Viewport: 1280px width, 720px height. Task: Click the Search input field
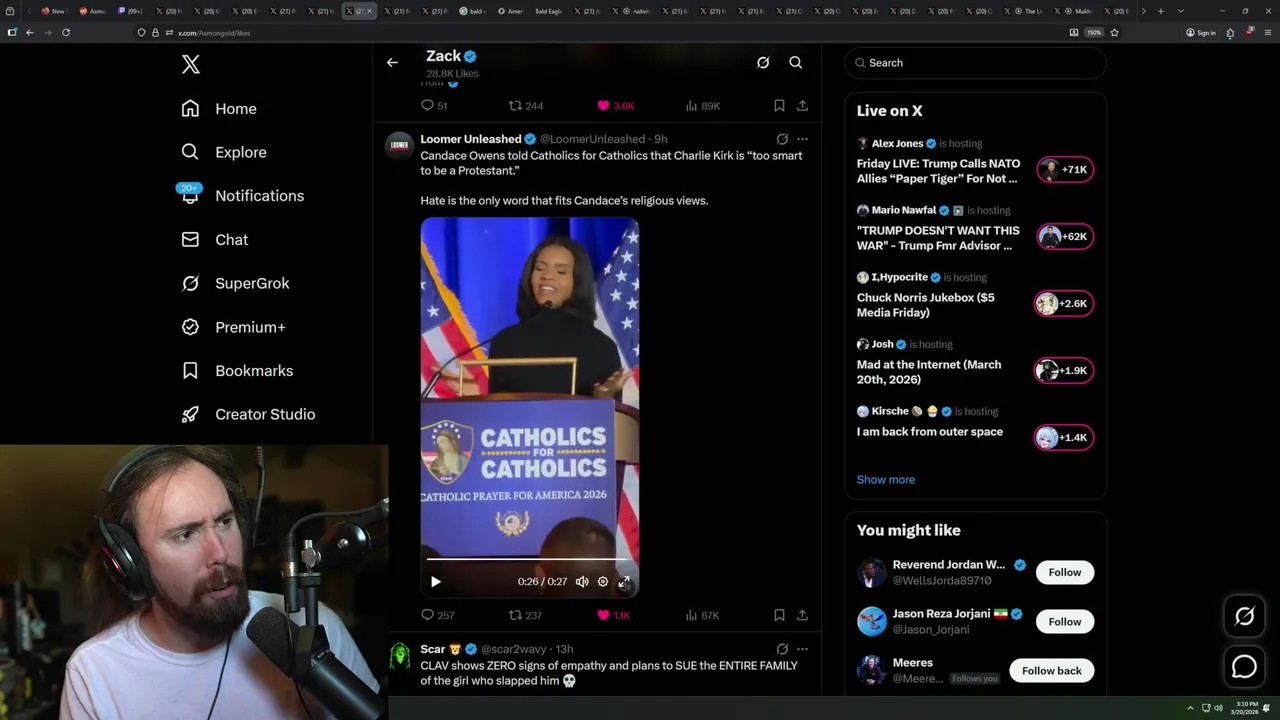pos(976,63)
